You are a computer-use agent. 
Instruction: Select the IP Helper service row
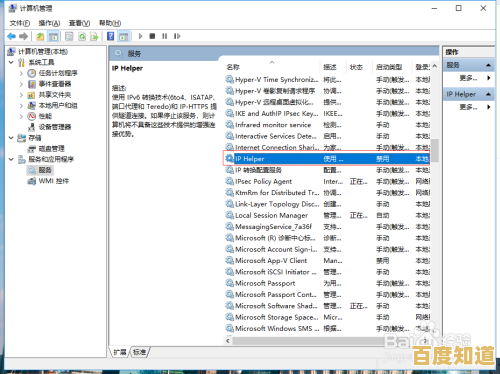[x=327, y=159]
